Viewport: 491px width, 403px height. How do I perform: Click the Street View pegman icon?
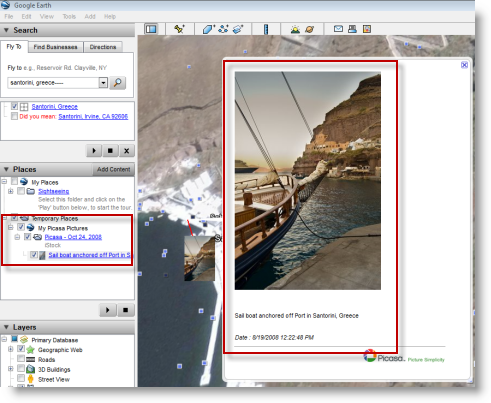click(30, 379)
